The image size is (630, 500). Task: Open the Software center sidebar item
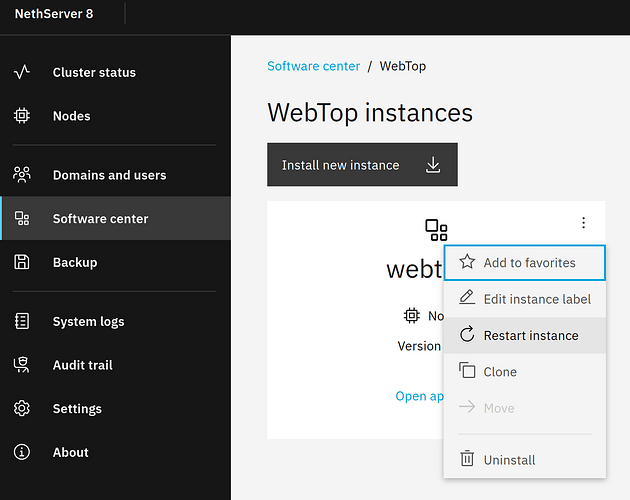pyautogui.click(x=100, y=219)
